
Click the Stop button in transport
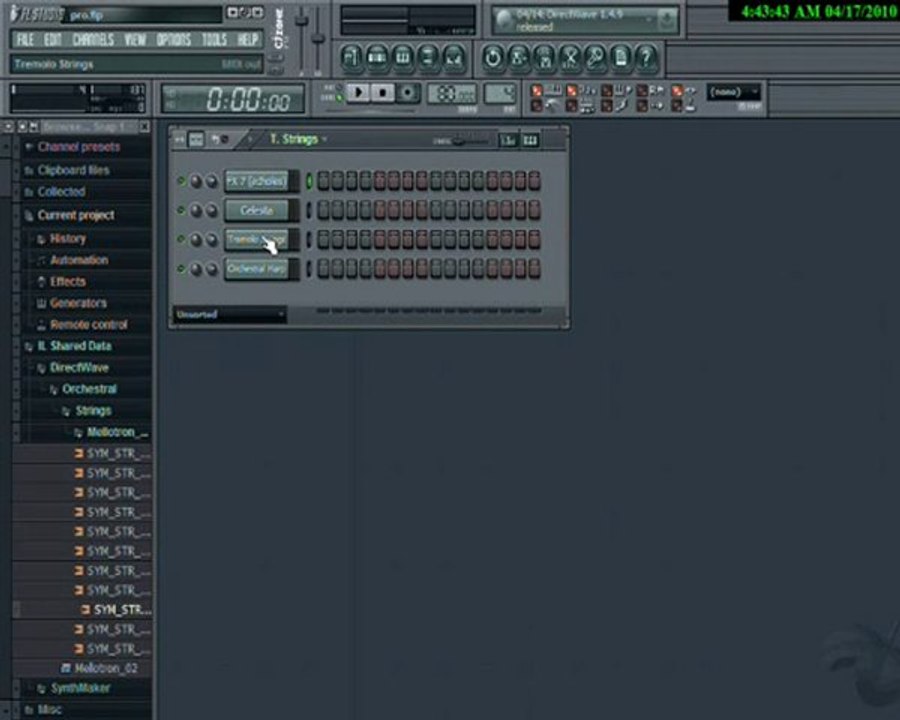(x=383, y=92)
